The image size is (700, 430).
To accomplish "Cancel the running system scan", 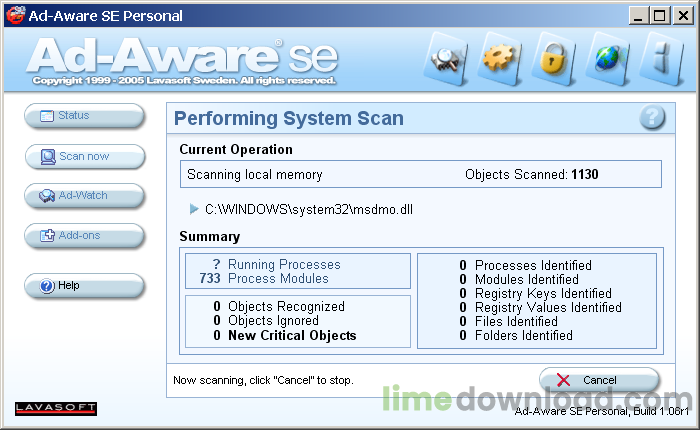I will pyautogui.click(x=599, y=380).
